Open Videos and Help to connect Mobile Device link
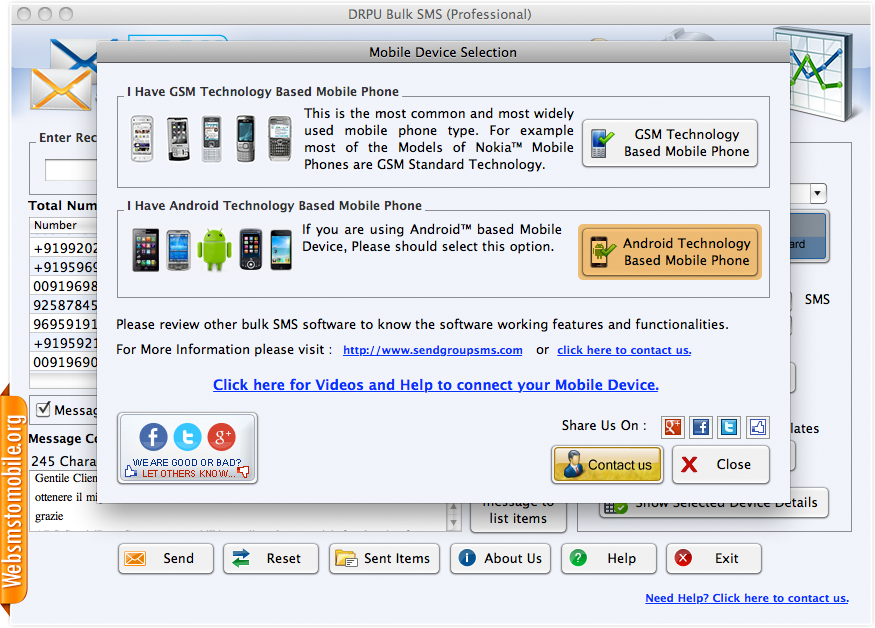This screenshot has width=875, height=628. 435,385
